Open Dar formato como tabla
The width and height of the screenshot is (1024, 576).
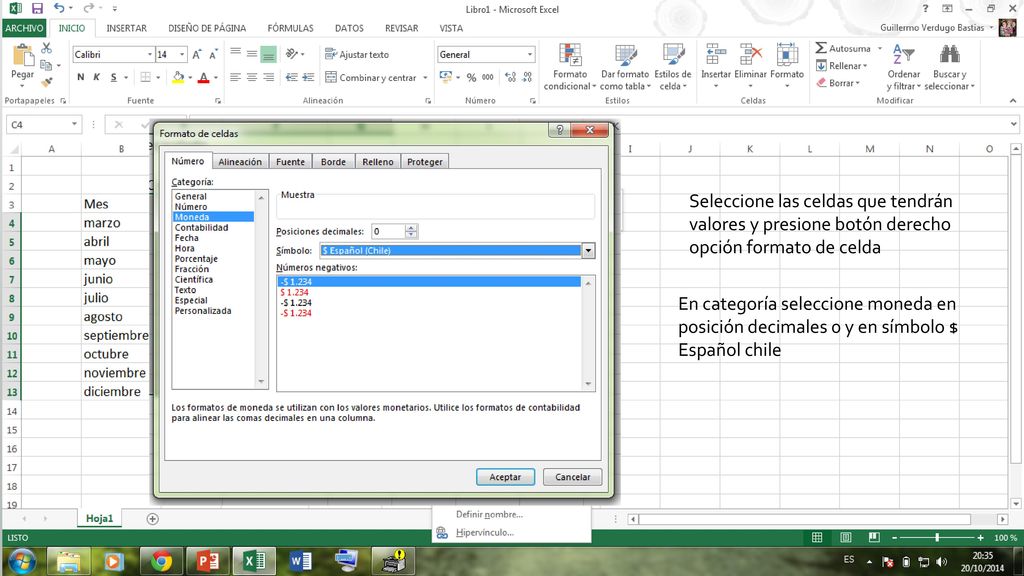point(625,67)
